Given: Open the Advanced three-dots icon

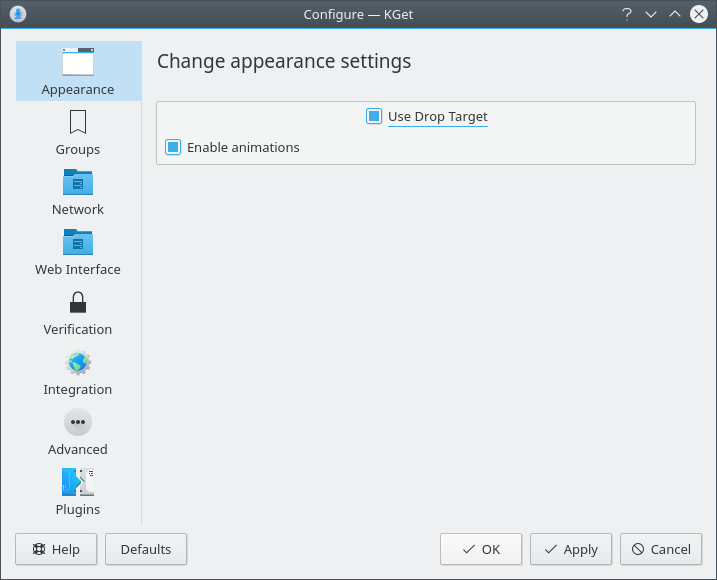Looking at the screenshot, I should click(78, 422).
